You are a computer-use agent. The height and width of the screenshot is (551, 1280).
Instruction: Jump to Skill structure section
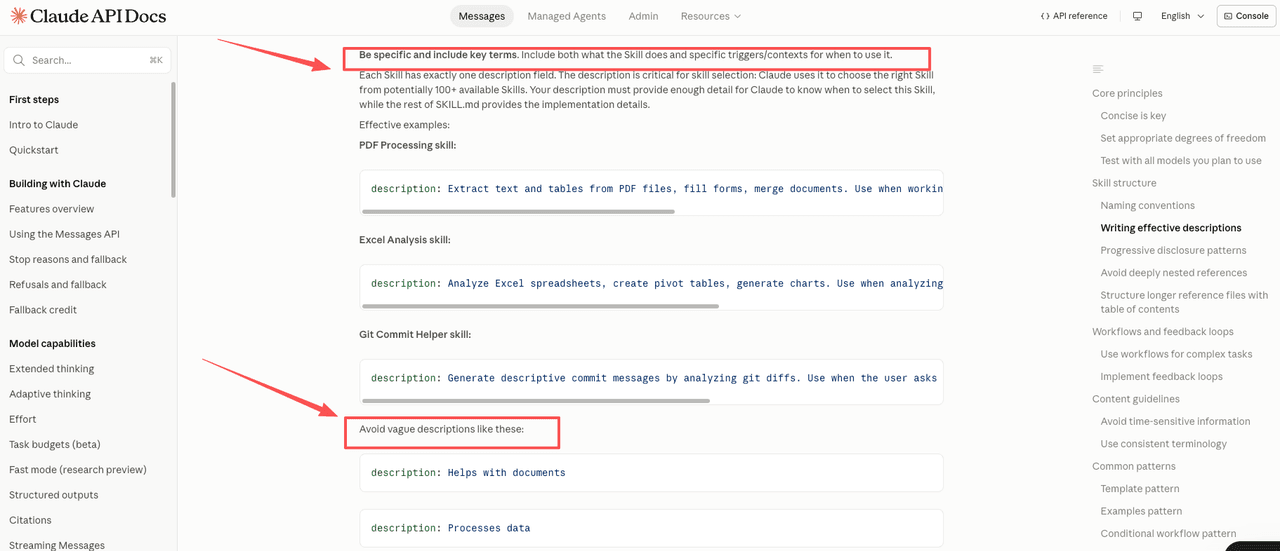point(1124,183)
